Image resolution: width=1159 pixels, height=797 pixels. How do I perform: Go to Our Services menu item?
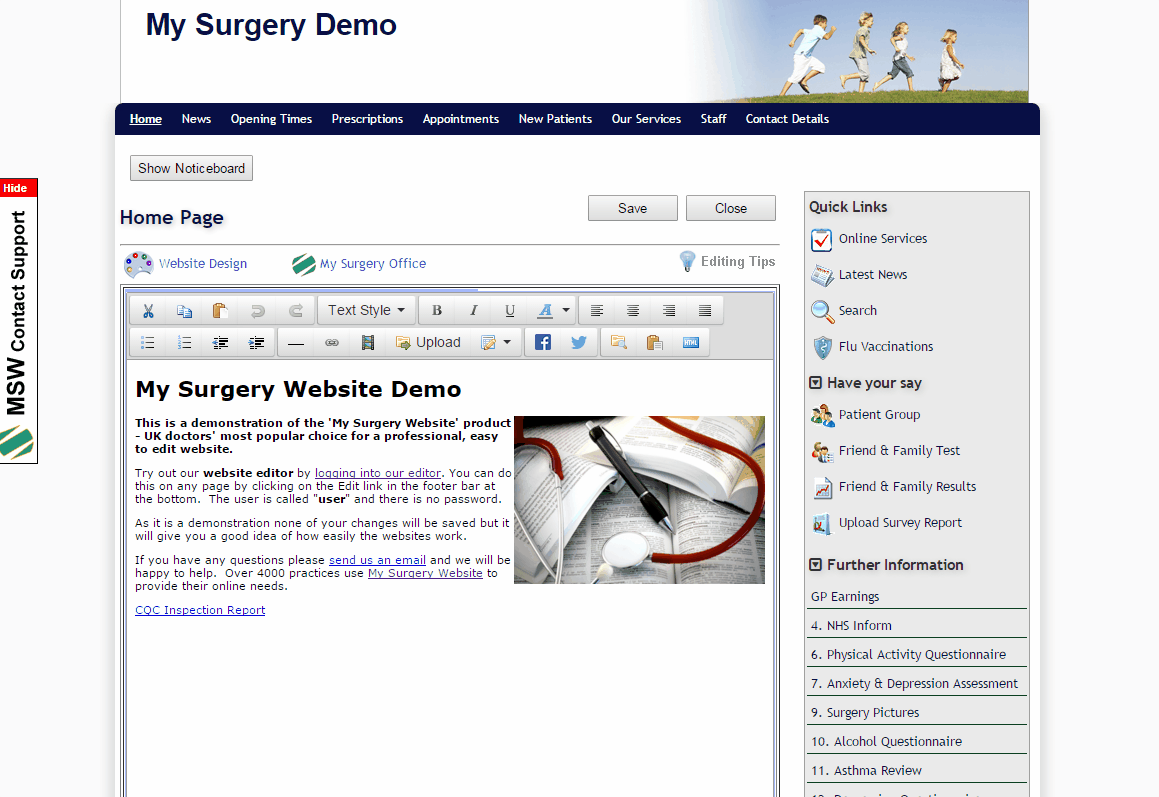click(646, 119)
